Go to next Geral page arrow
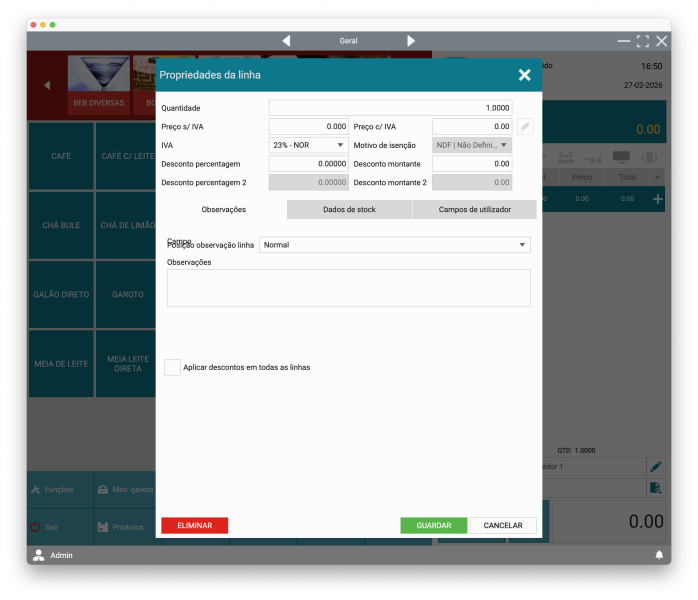 coord(411,41)
